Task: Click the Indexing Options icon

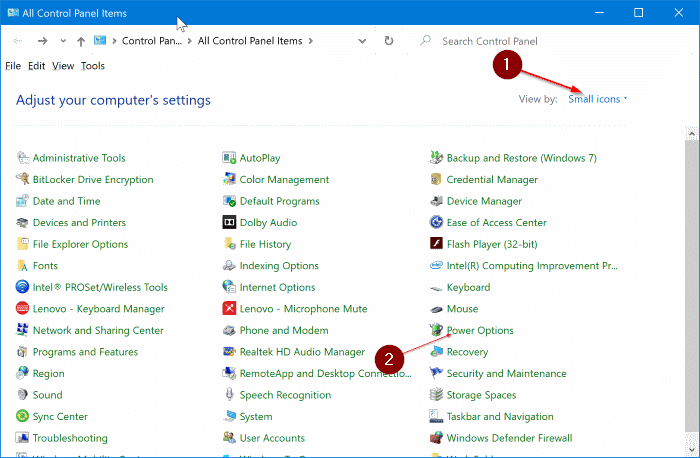Action: (229, 266)
